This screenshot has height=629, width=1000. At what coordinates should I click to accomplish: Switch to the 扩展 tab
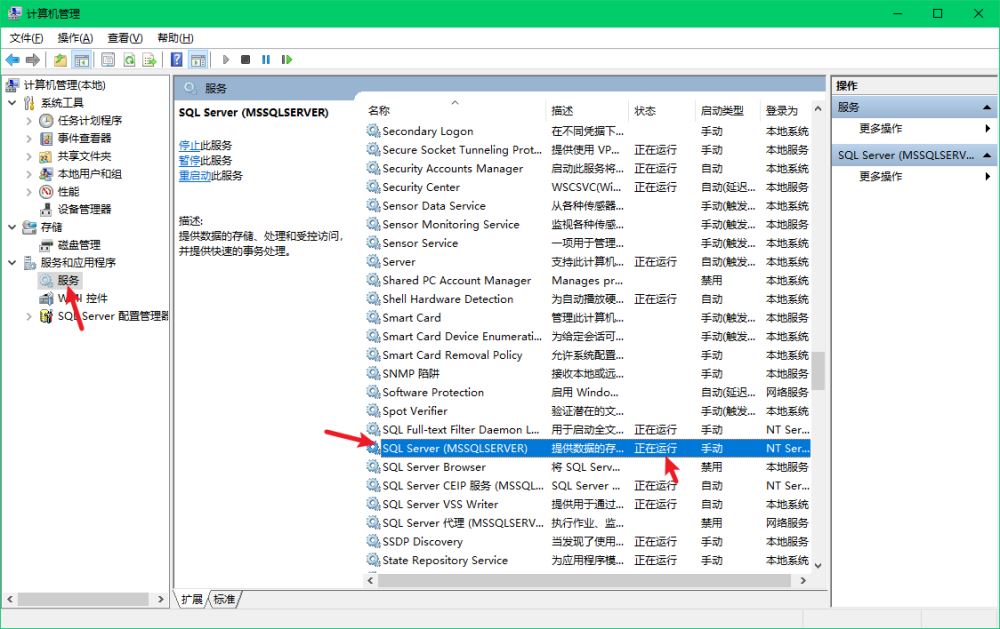point(191,599)
